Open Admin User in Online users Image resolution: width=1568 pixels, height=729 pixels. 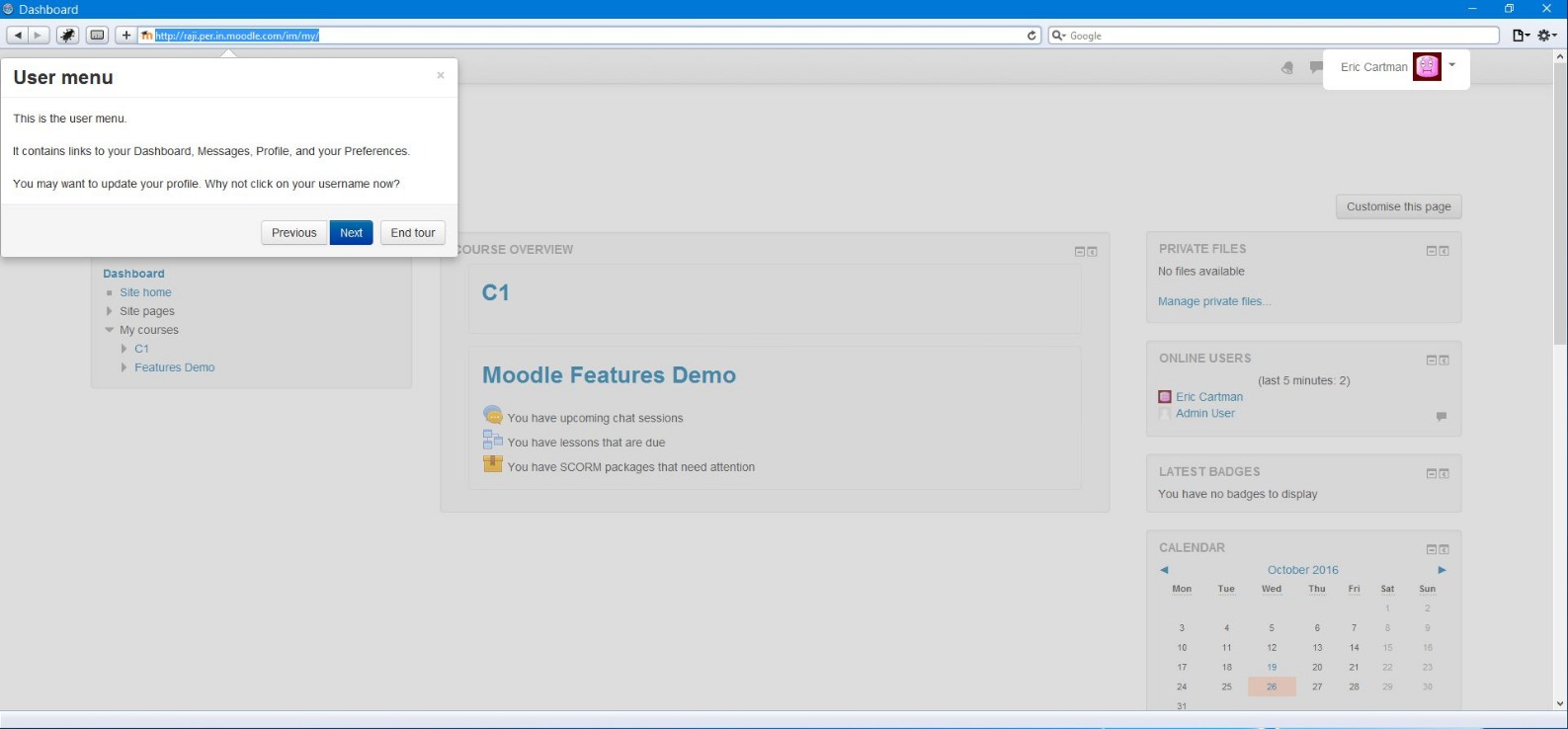coord(1205,414)
